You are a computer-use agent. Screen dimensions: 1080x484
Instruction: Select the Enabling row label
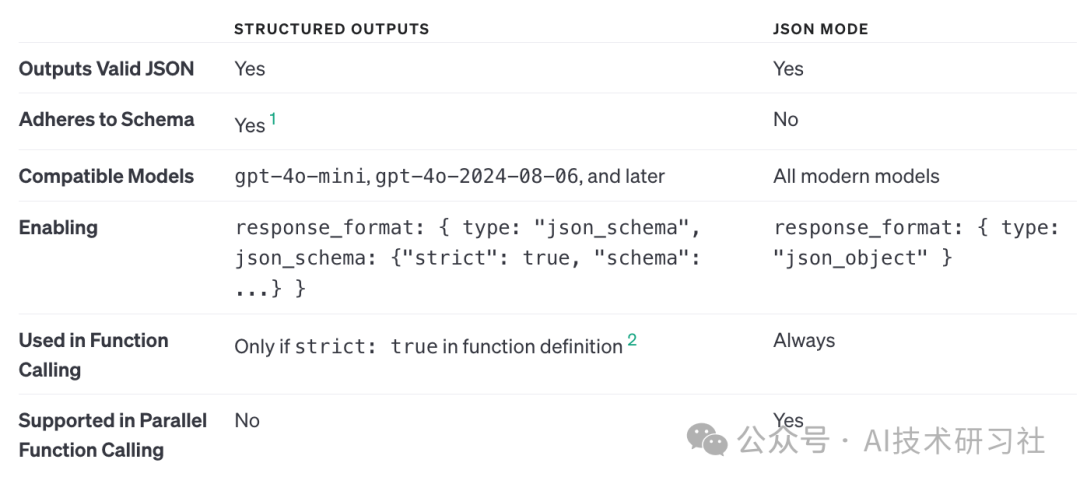click(58, 227)
